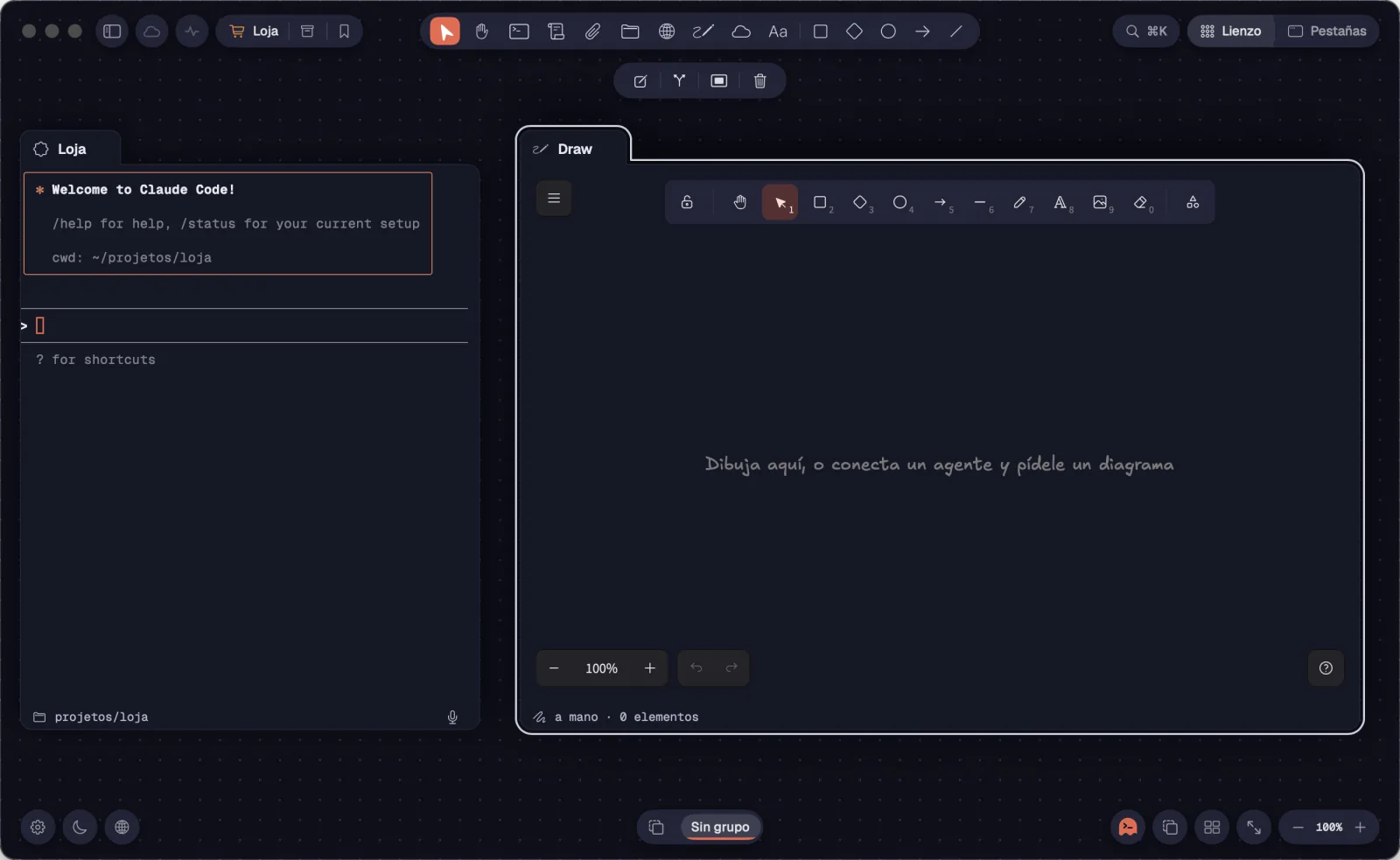Open the Loja project selector
The width and height of the screenshot is (1400, 860).
254,31
